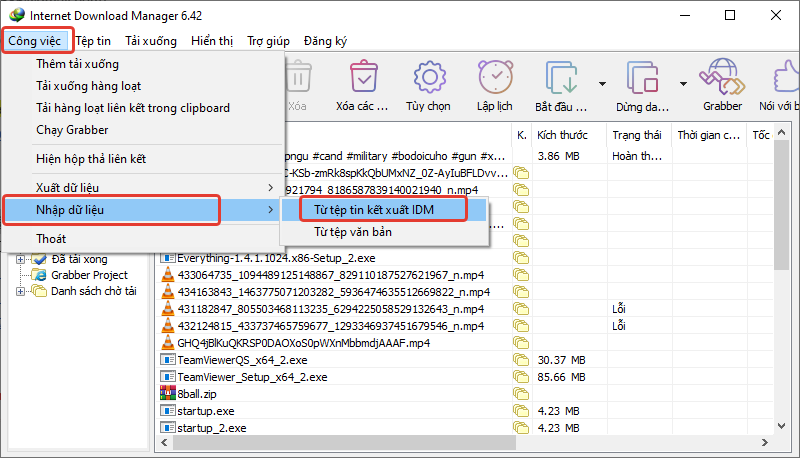Click WinRAR icon beside 8ball.zip

167,393
